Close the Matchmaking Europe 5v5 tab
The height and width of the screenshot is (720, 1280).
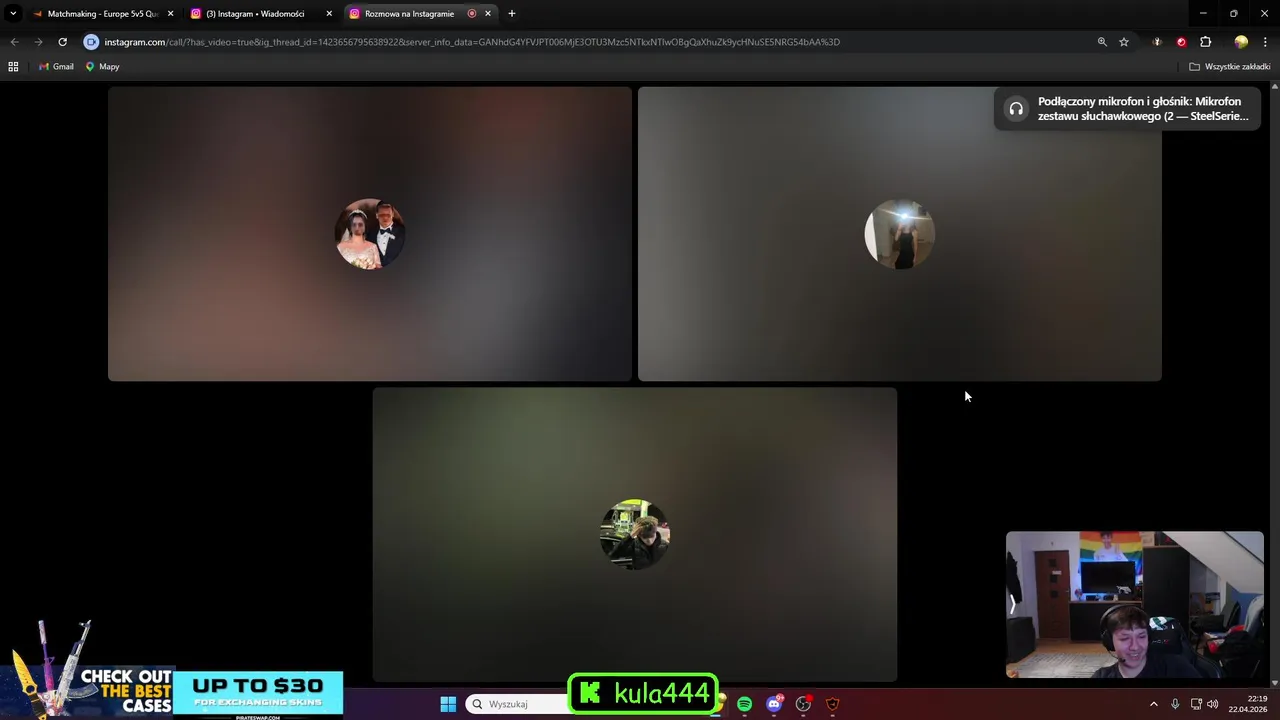click(x=170, y=14)
